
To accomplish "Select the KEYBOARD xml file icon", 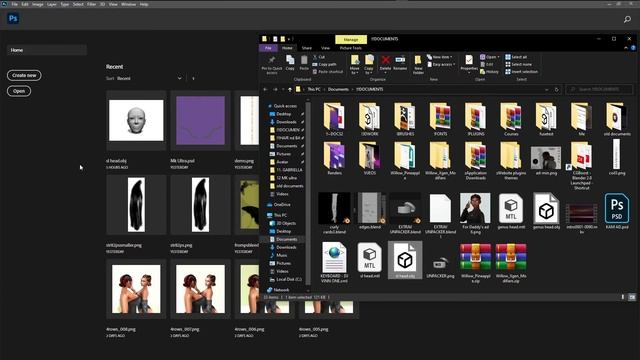I will (334, 258).
